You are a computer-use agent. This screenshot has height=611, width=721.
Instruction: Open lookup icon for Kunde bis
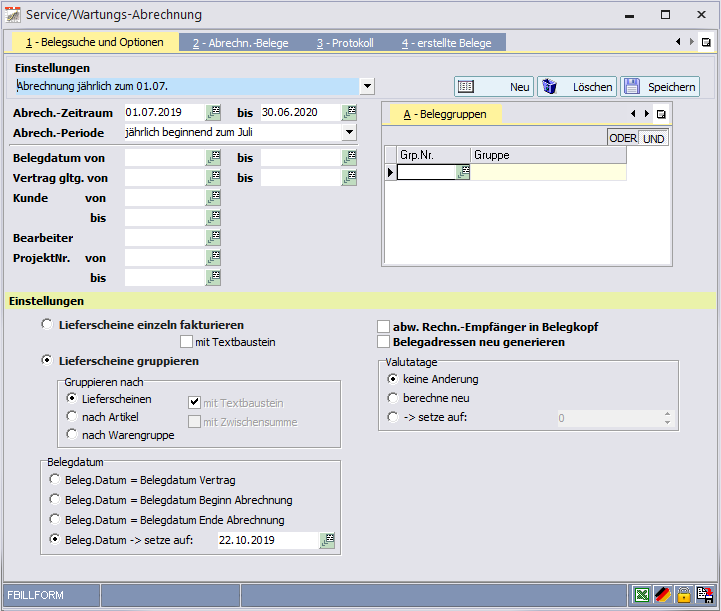(213, 217)
